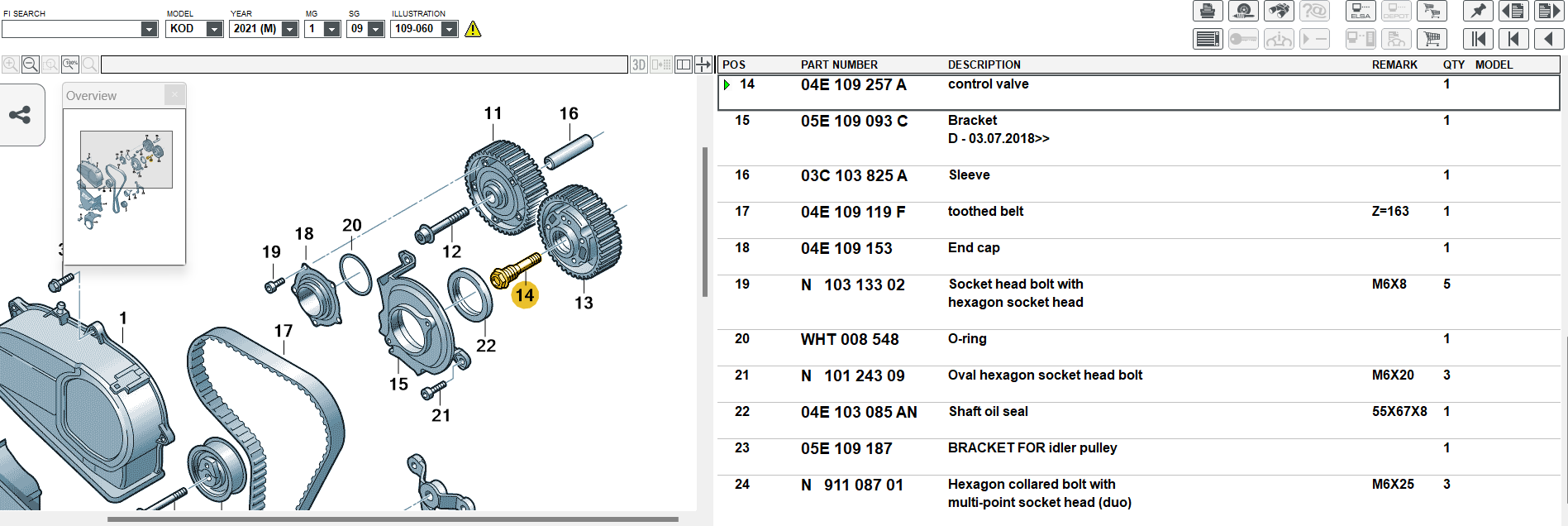Click in the FI Search input field

coord(71,29)
